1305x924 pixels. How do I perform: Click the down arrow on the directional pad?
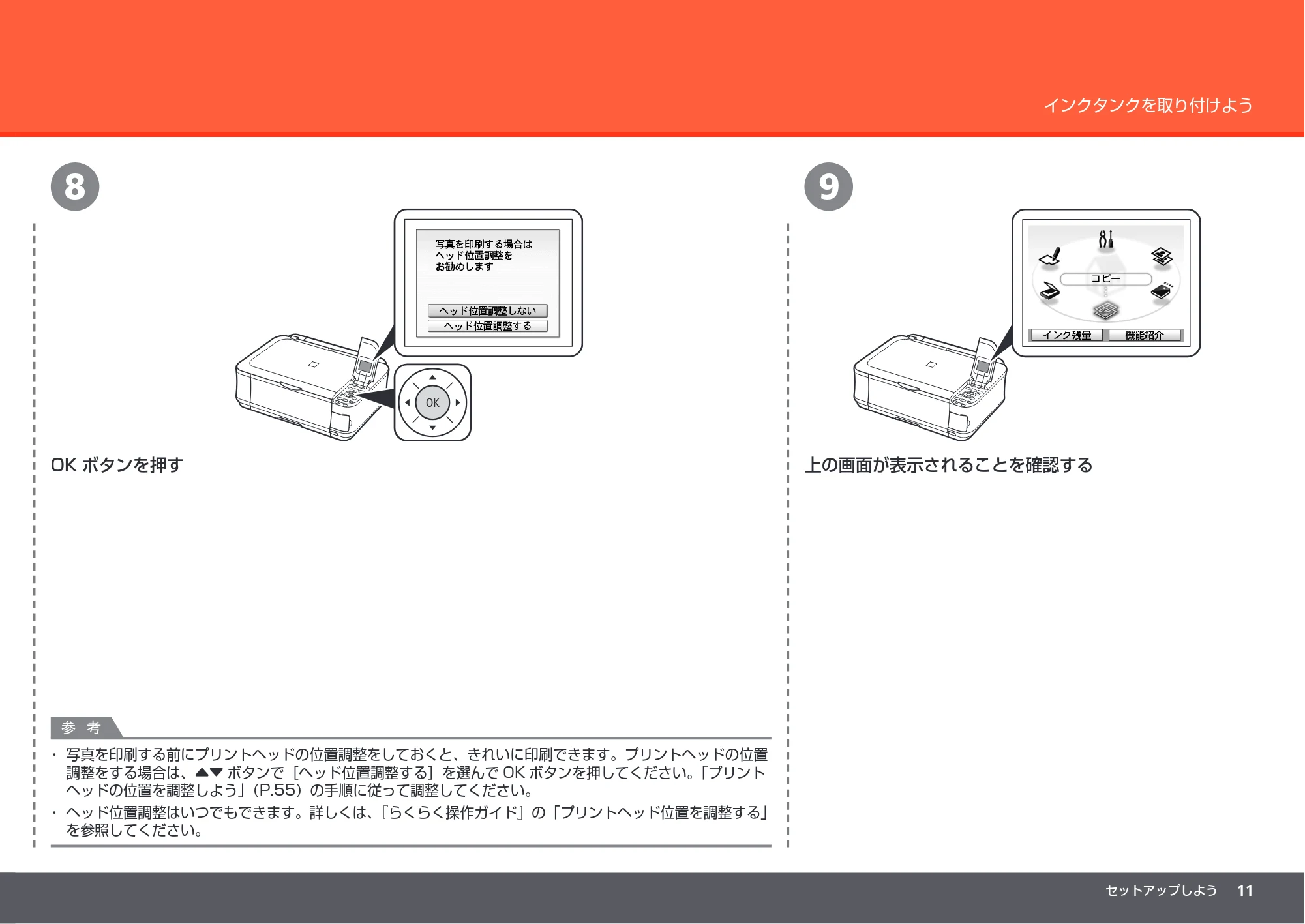tap(432, 428)
